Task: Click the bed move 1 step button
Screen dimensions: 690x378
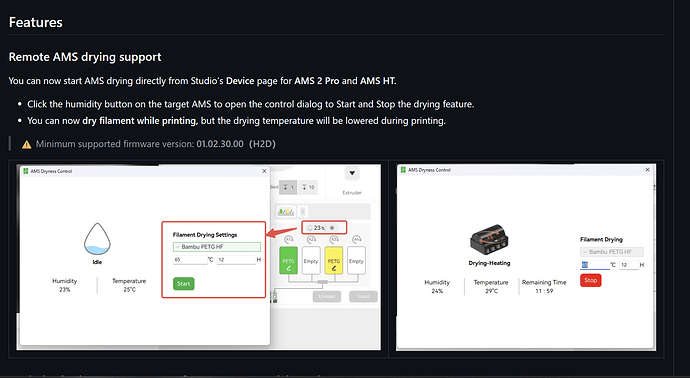Action: coord(288,187)
